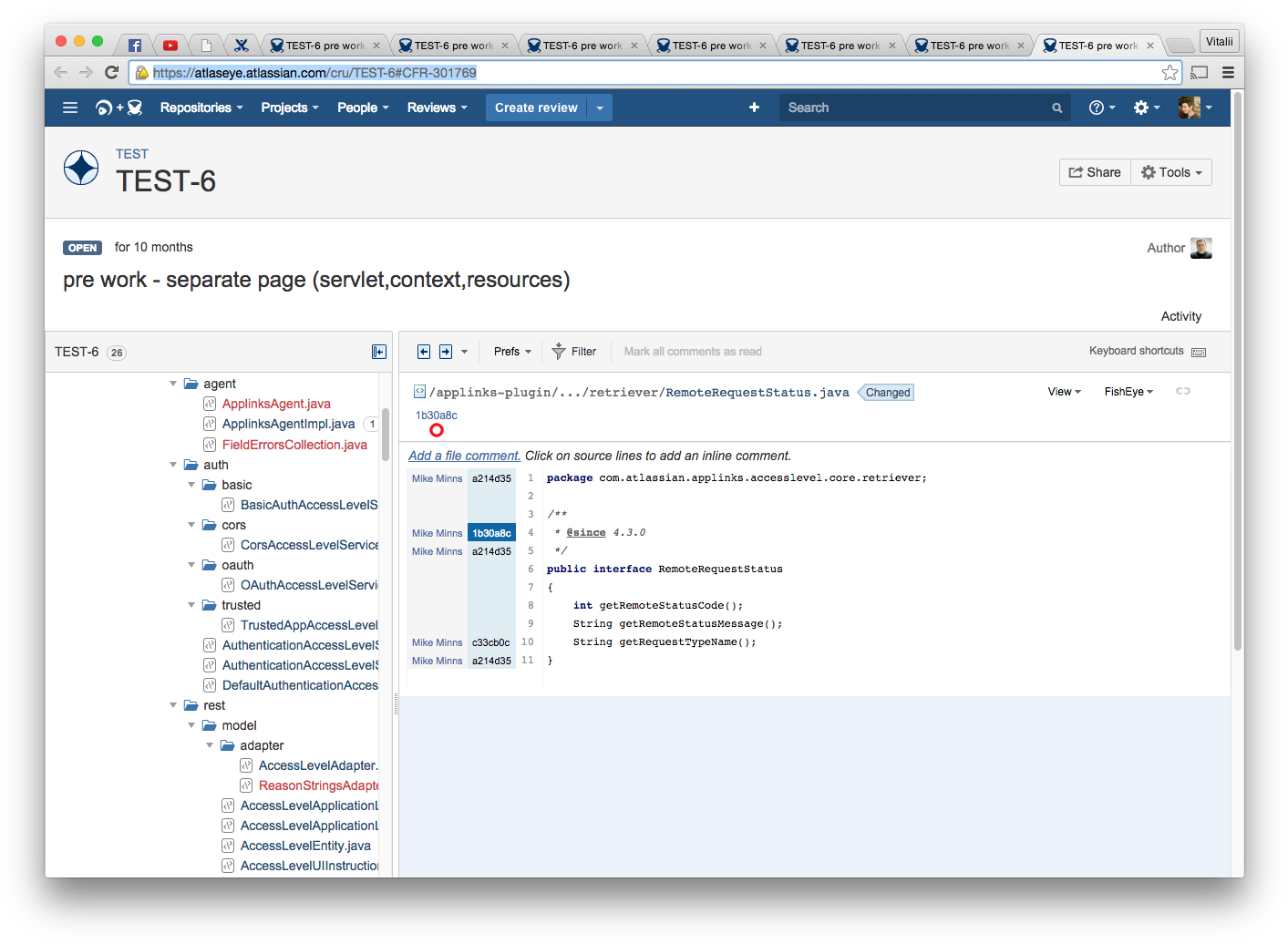Click the plus icon in header
Image resolution: width=1288 pixels, height=944 pixels.
[x=754, y=108]
